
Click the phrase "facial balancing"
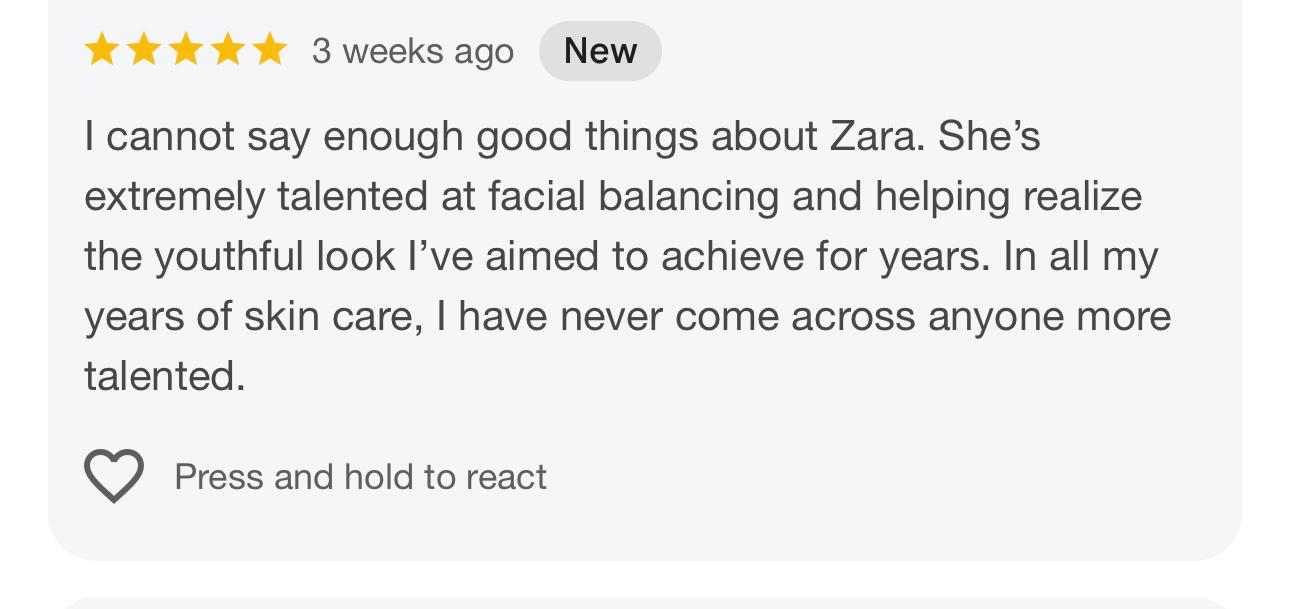click(632, 196)
